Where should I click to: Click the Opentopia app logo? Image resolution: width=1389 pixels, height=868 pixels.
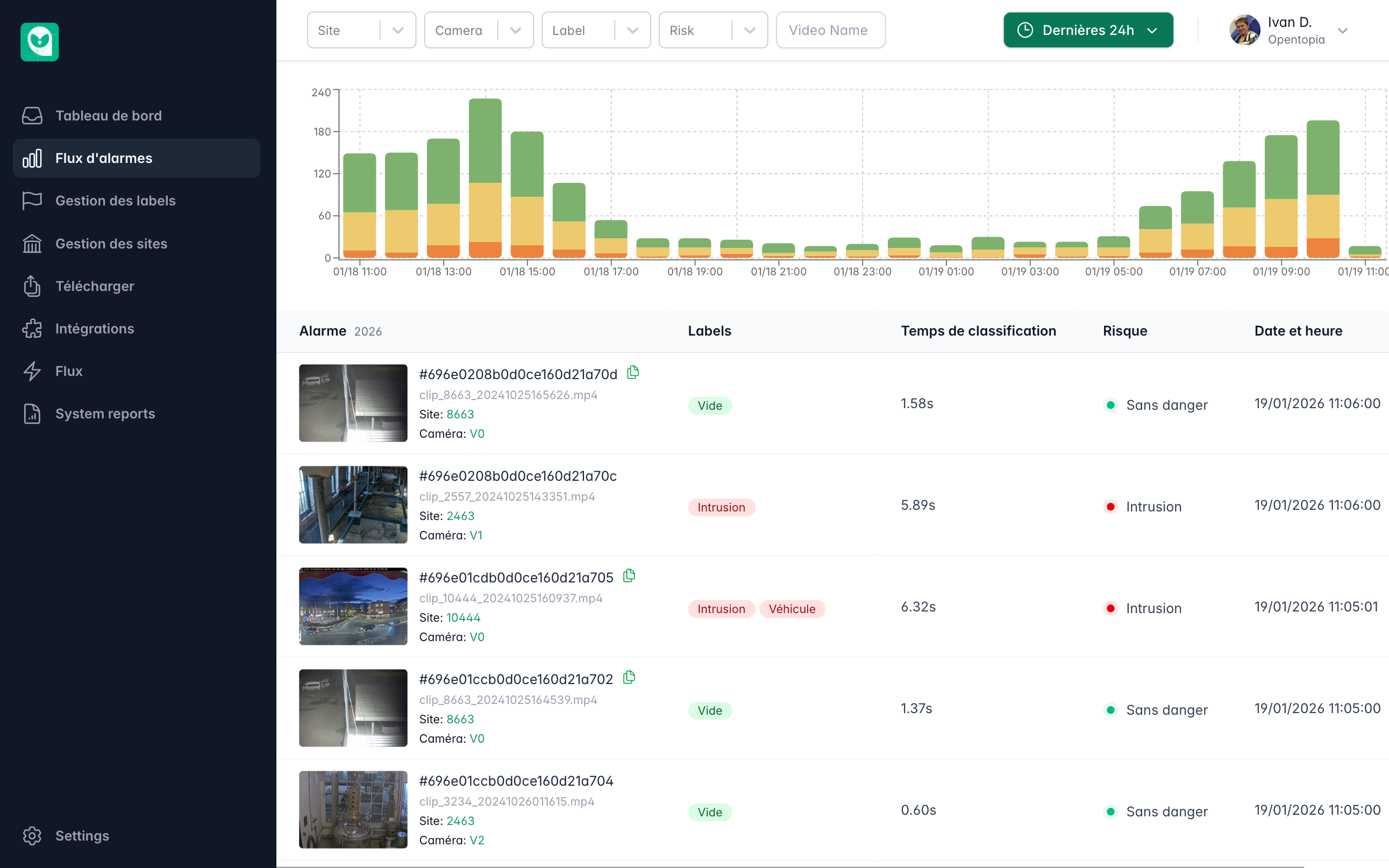39,41
